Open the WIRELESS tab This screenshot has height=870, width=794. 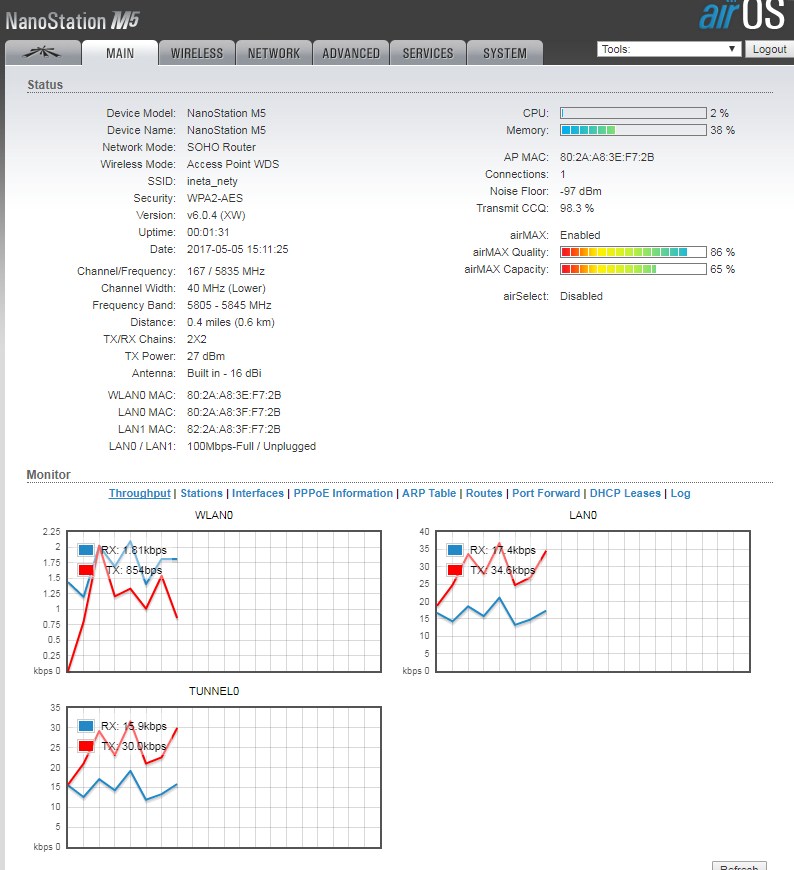pyautogui.click(x=197, y=53)
